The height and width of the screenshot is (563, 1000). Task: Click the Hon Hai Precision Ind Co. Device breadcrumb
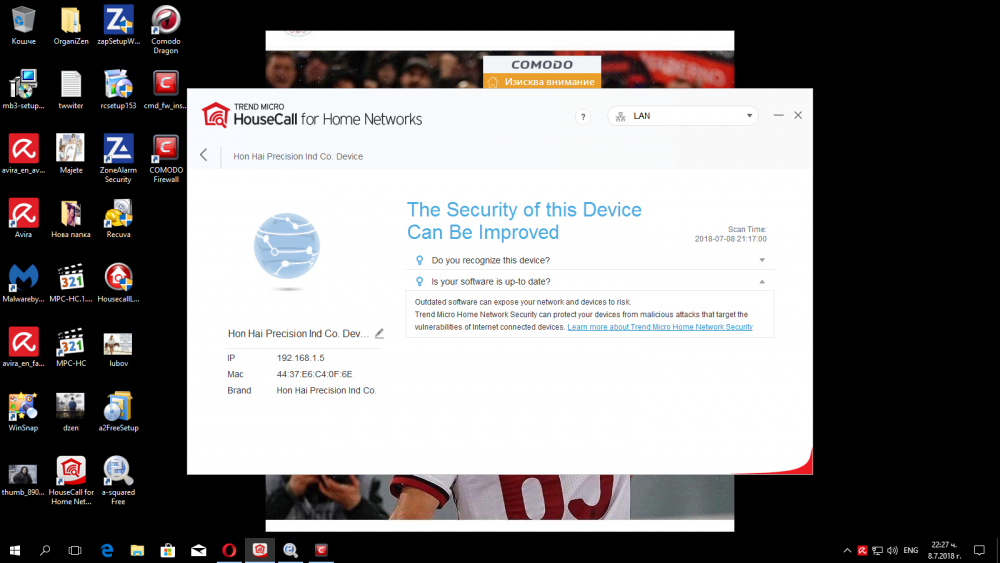point(298,156)
